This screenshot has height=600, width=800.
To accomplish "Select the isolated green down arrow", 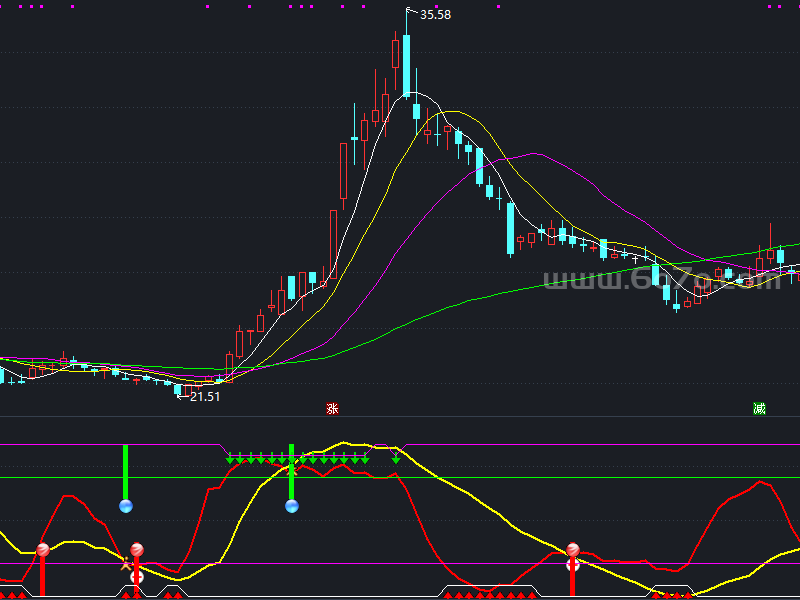I will [x=396, y=459].
